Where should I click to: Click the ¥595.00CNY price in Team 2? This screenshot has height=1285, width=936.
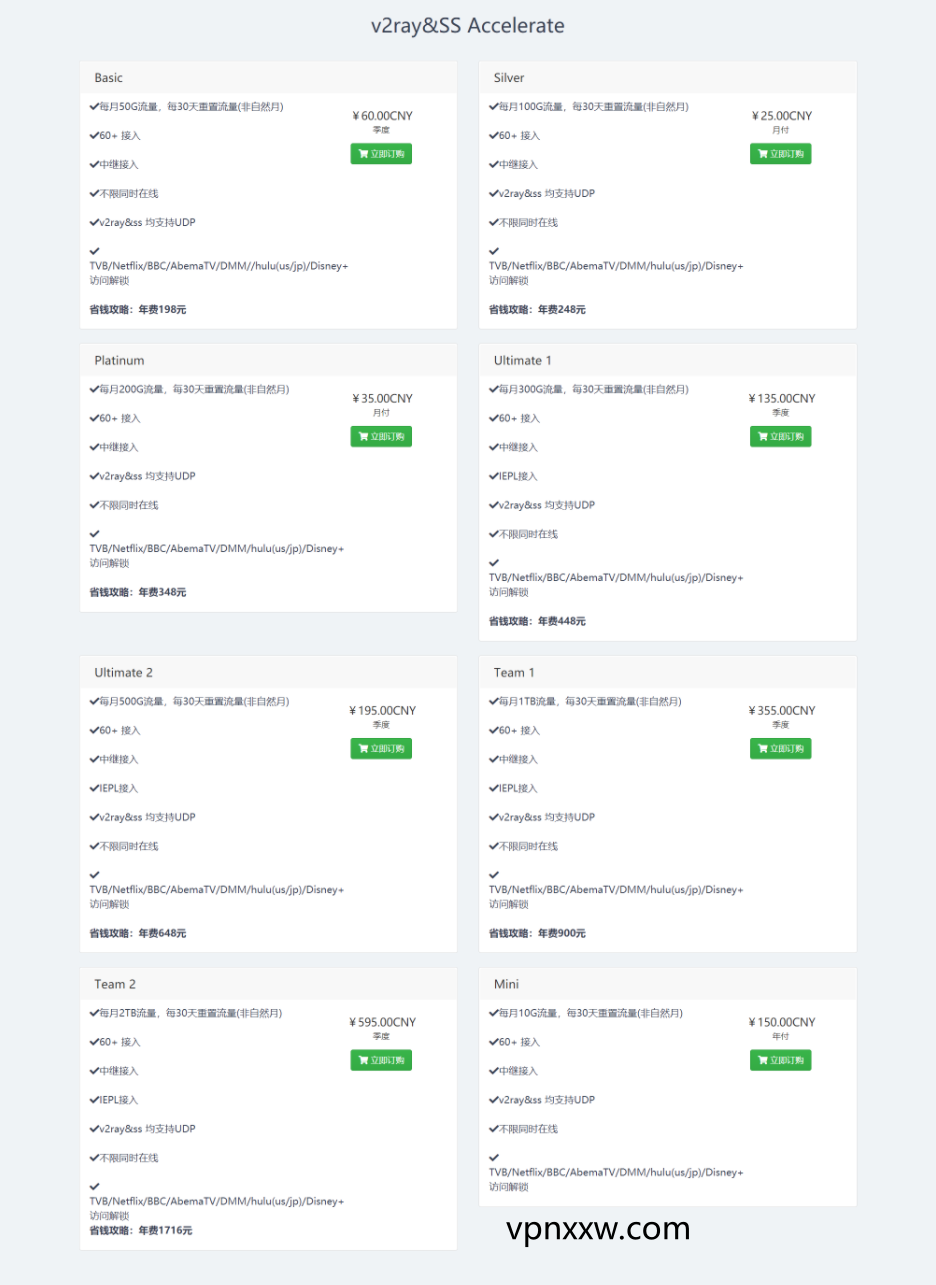(x=382, y=1023)
